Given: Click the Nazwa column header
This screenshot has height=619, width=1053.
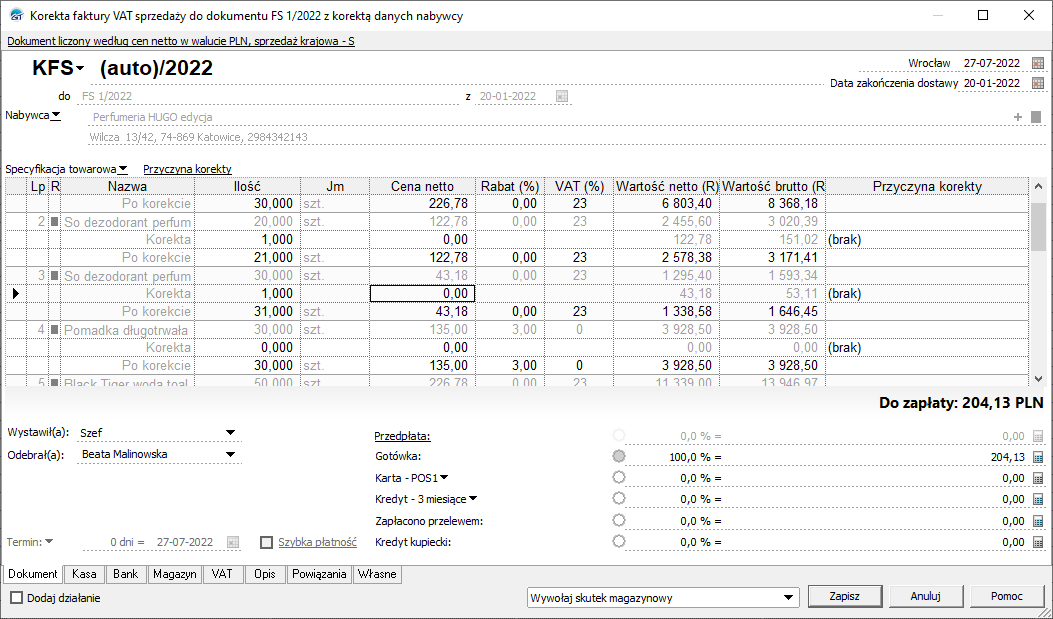Looking at the screenshot, I should [x=128, y=187].
